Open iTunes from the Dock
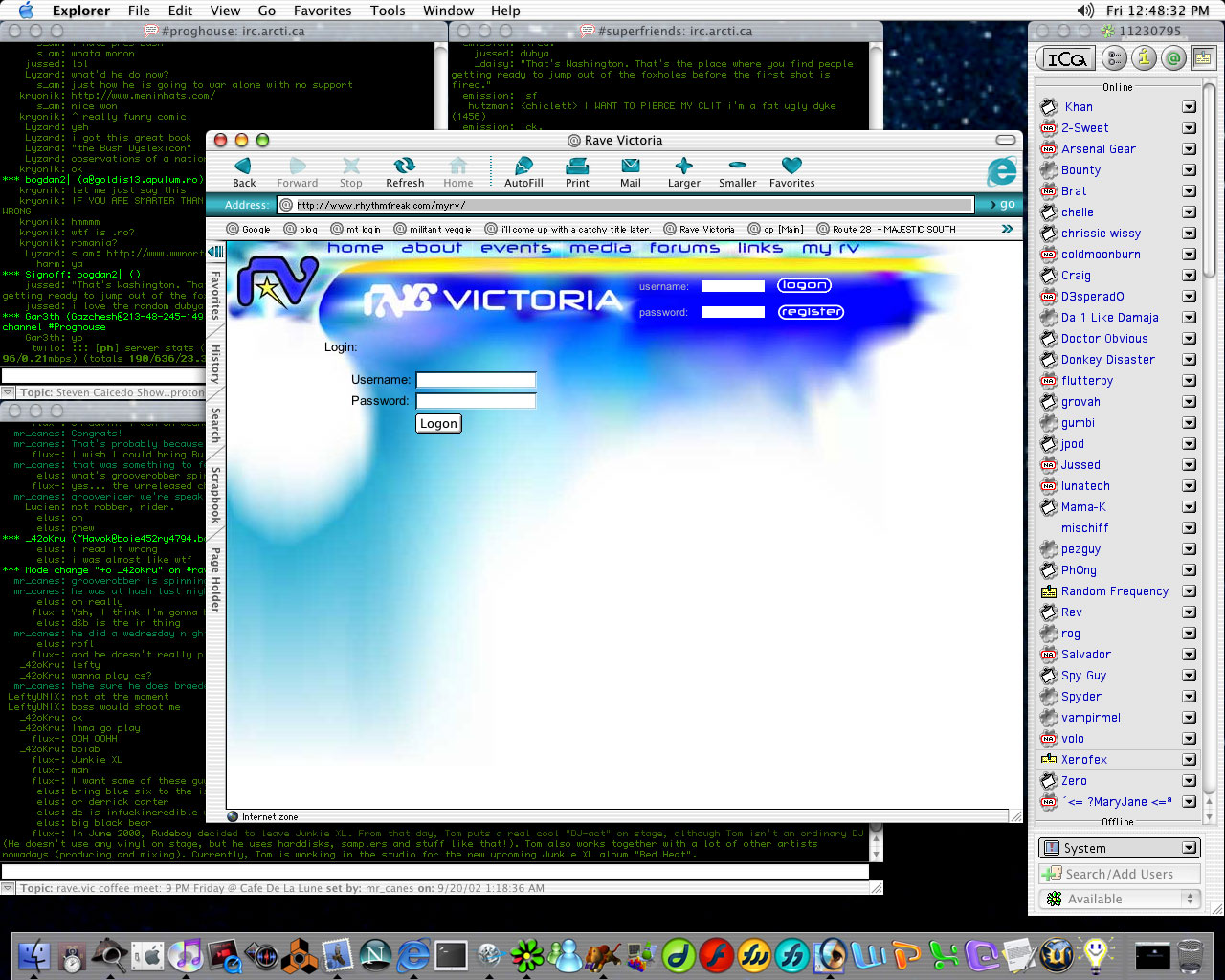The width and height of the screenshot is (1225, 980). coord(186,954)
